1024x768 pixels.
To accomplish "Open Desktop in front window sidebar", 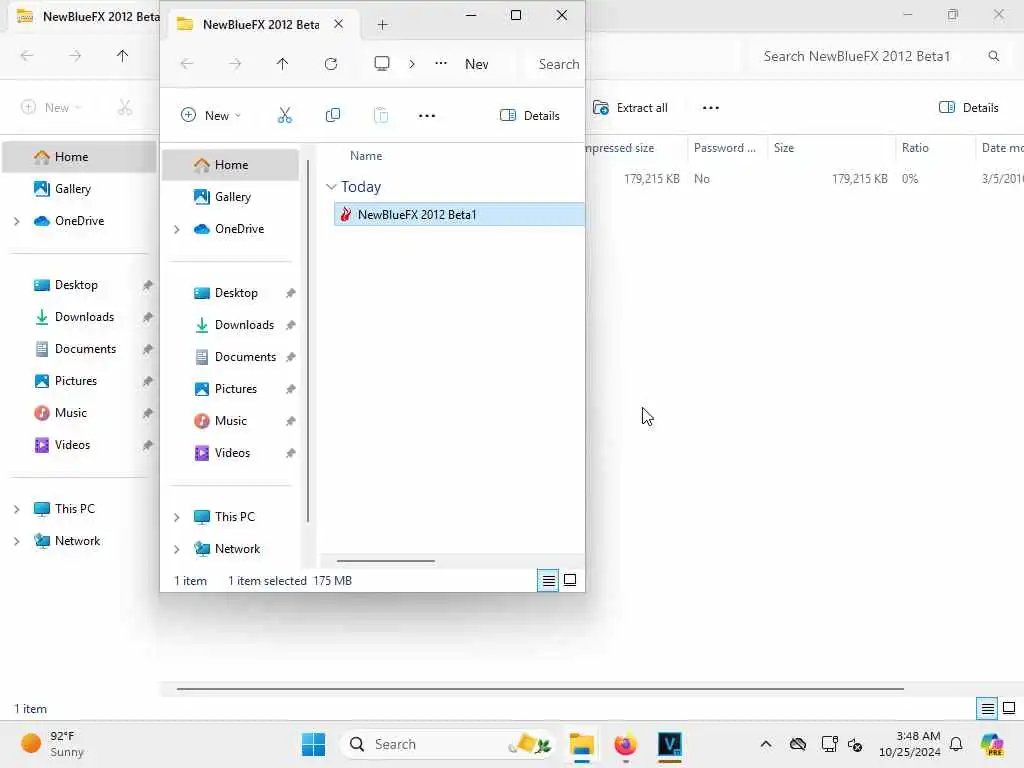I will pos(231,293).
